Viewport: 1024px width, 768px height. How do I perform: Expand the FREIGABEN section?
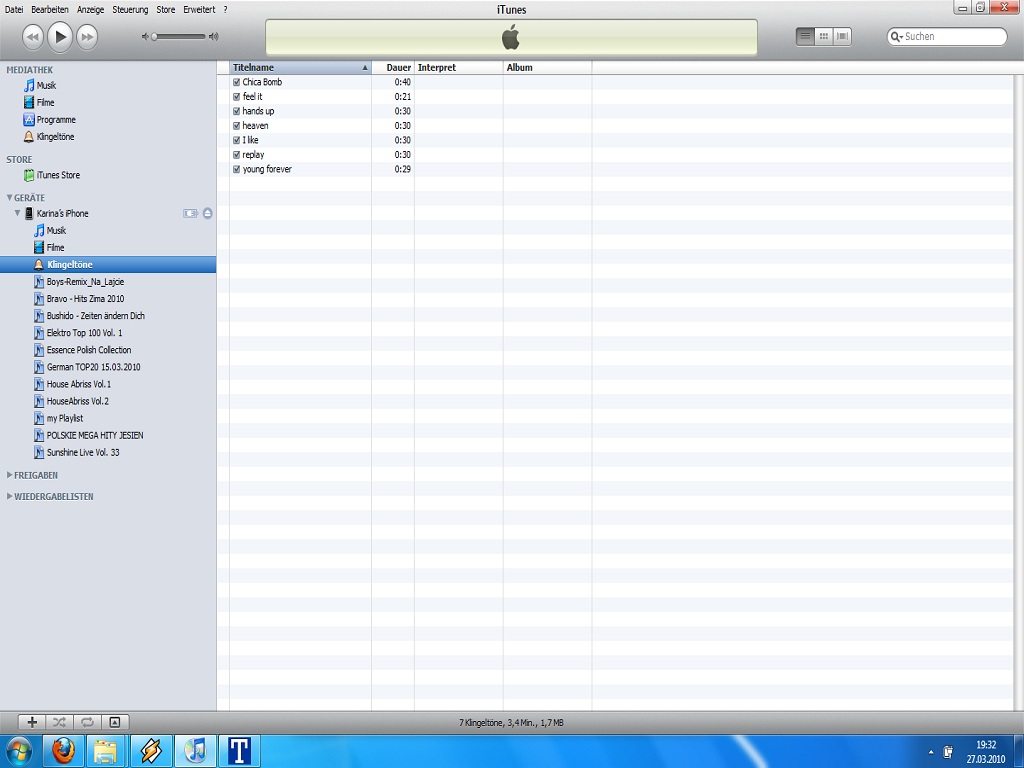point(9,475)
